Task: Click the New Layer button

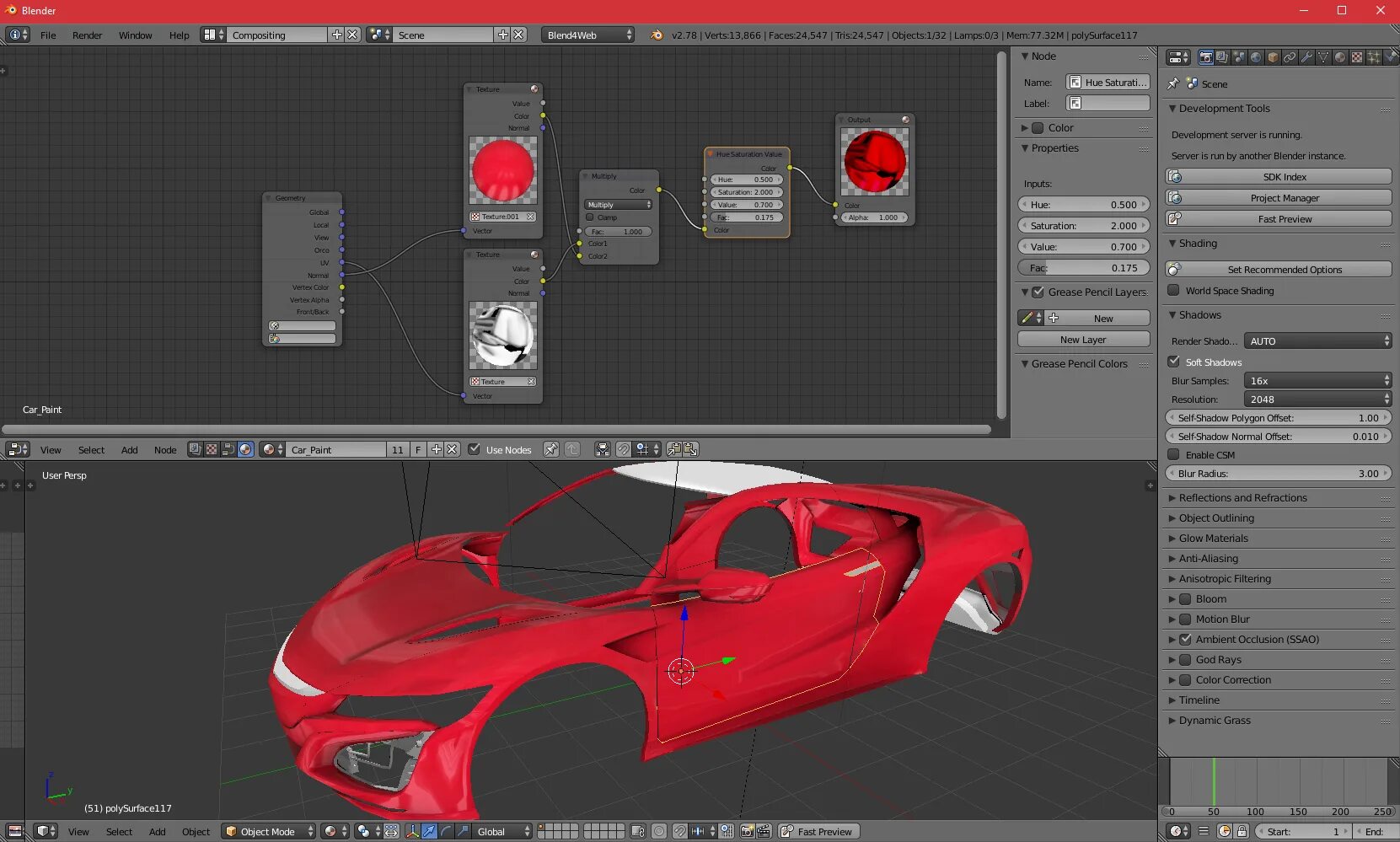Action: (1083, 340)
